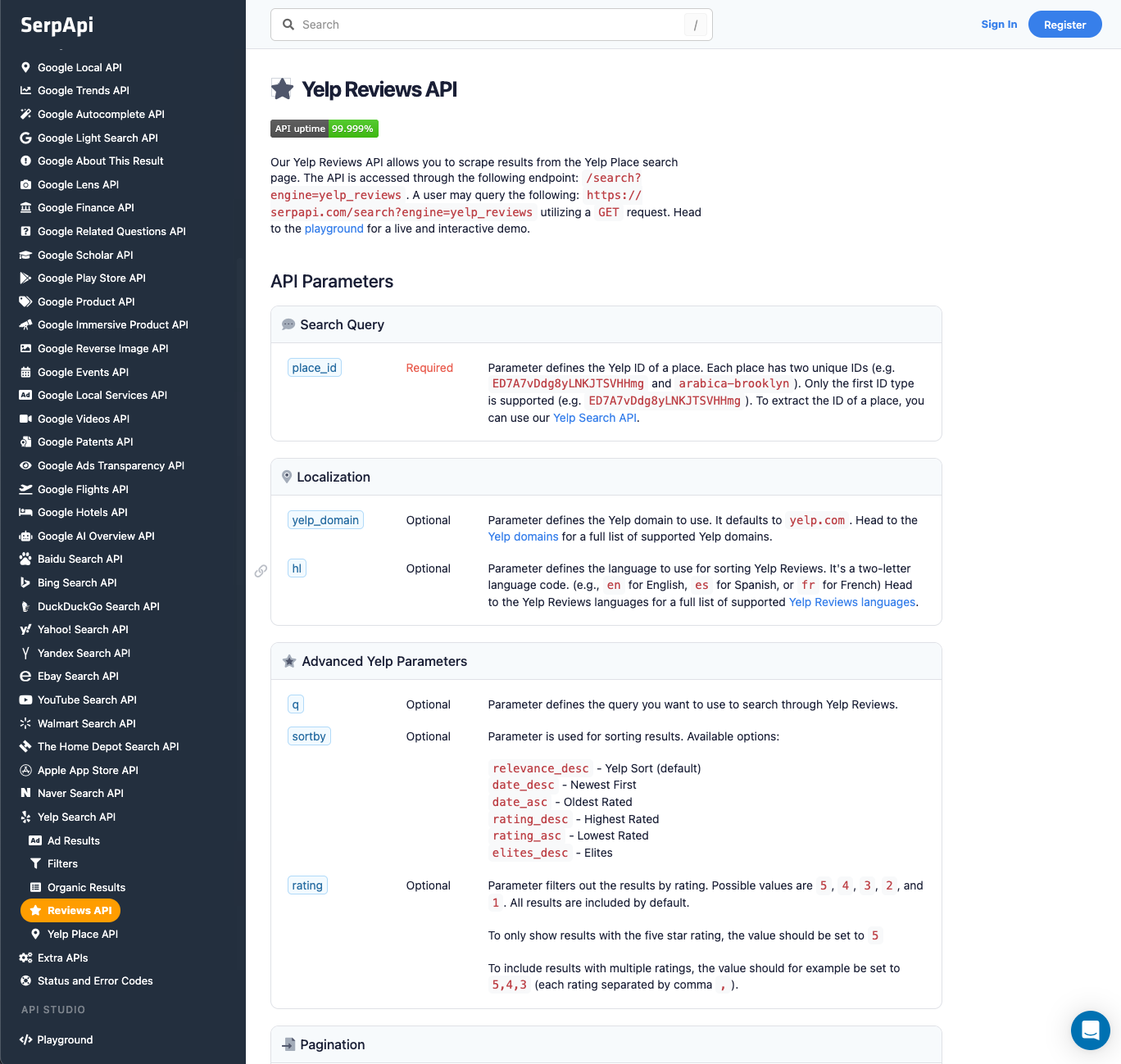This screenshot has width=1121, height=1064.
Task: Follow the Yelp domains link
Action: pos(523,537)
